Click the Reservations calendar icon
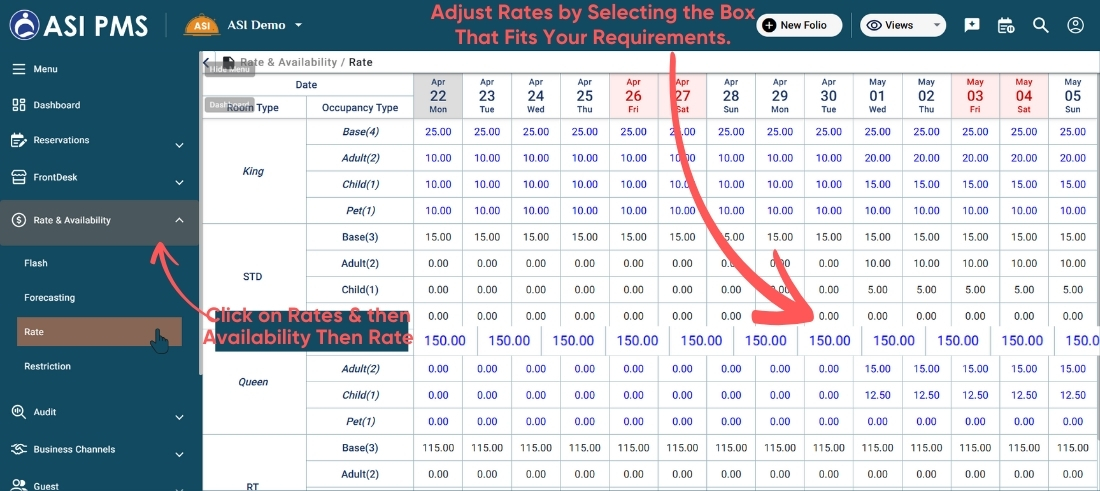The width and height of the screenshot is (1100, 491). coord(18,140)
